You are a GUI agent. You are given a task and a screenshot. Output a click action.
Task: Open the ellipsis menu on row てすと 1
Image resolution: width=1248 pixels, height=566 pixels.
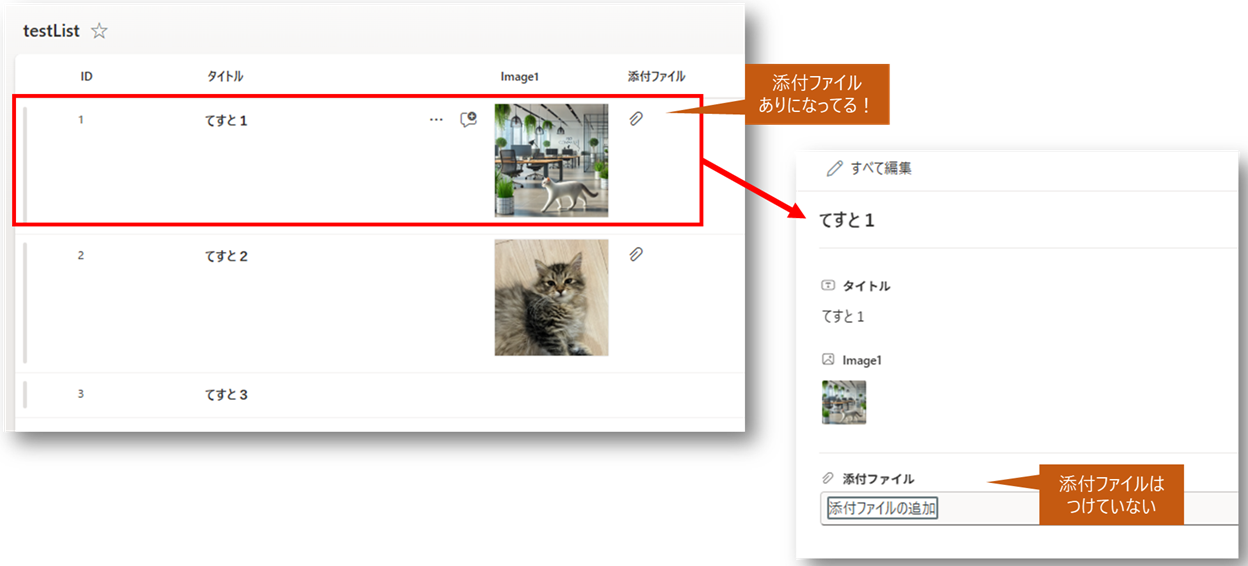(x=436, y=120)
